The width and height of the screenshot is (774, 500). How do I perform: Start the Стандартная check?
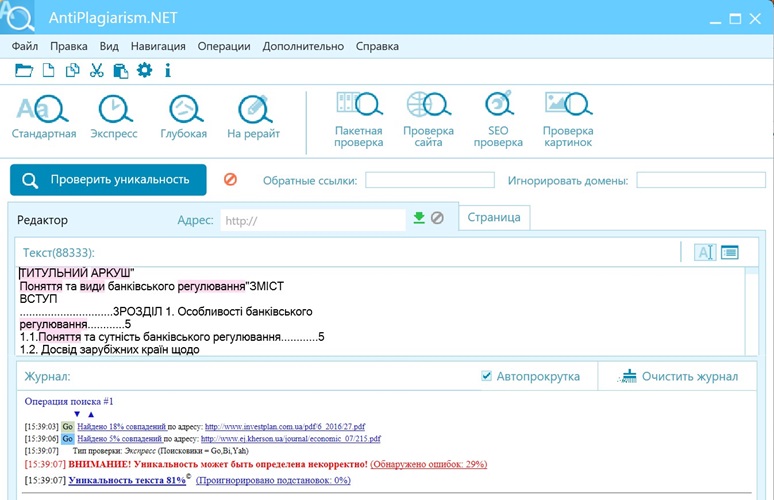pyautogui.click(x=44, y=116)
